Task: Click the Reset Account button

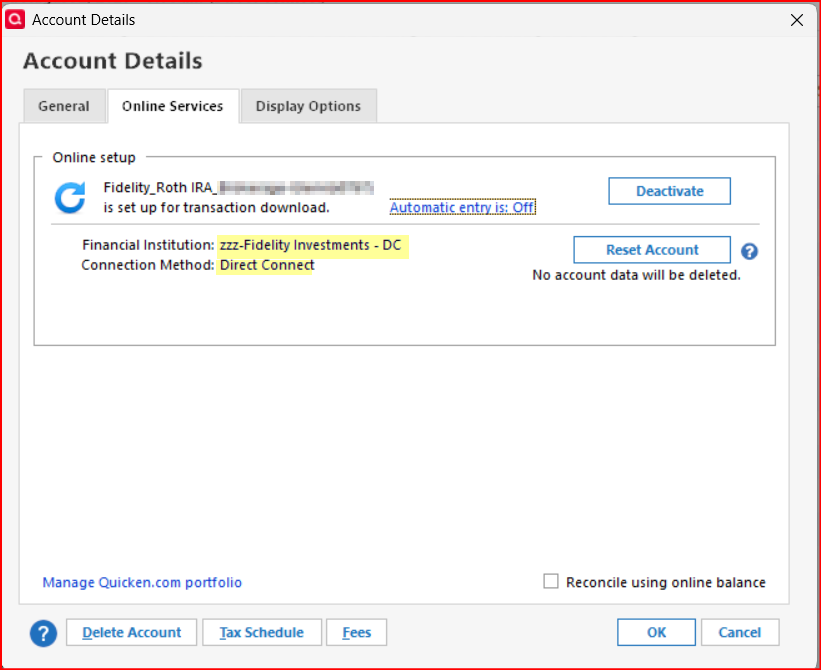Action: pyautogui.click(x=652, y=250)
